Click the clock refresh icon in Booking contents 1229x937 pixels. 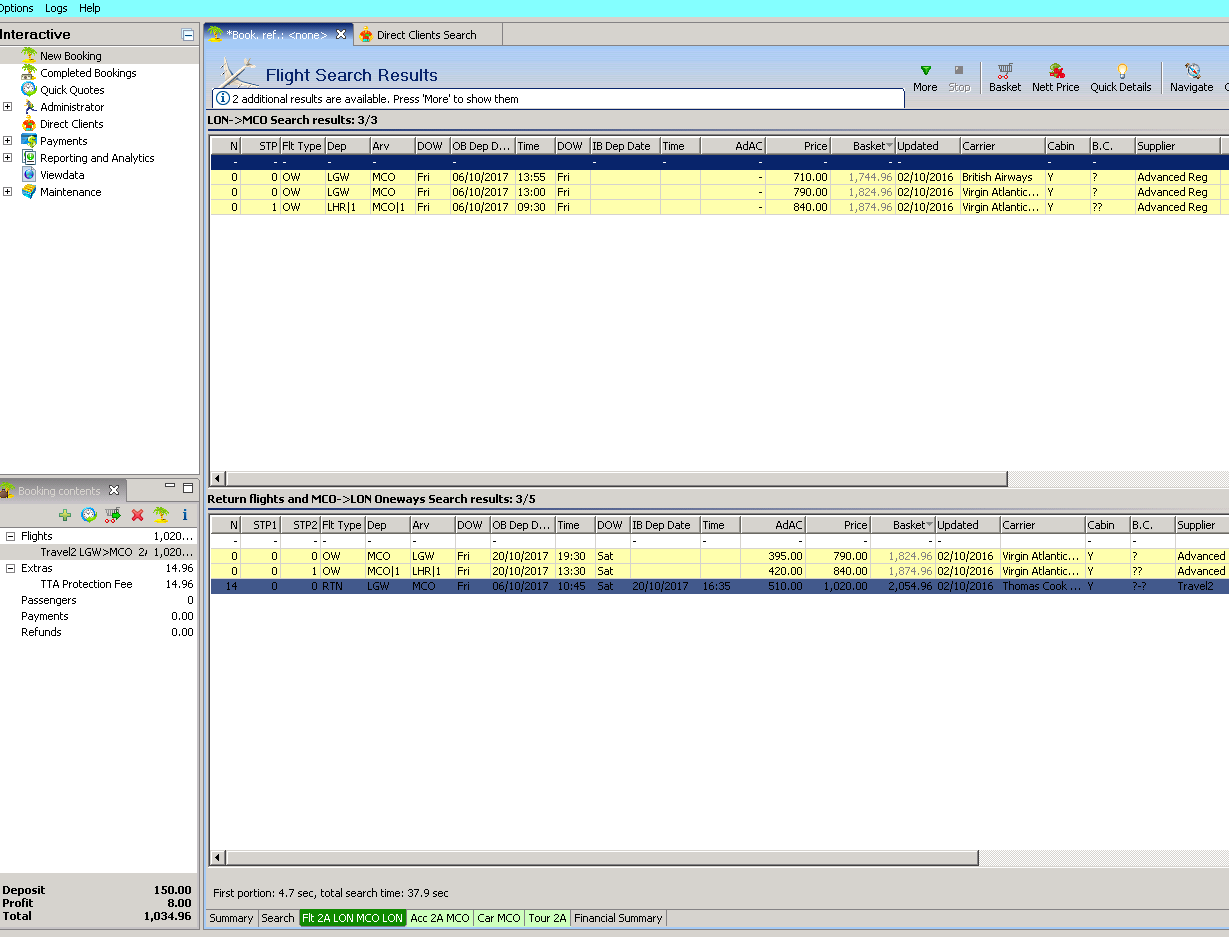click(x=89, y=515)
